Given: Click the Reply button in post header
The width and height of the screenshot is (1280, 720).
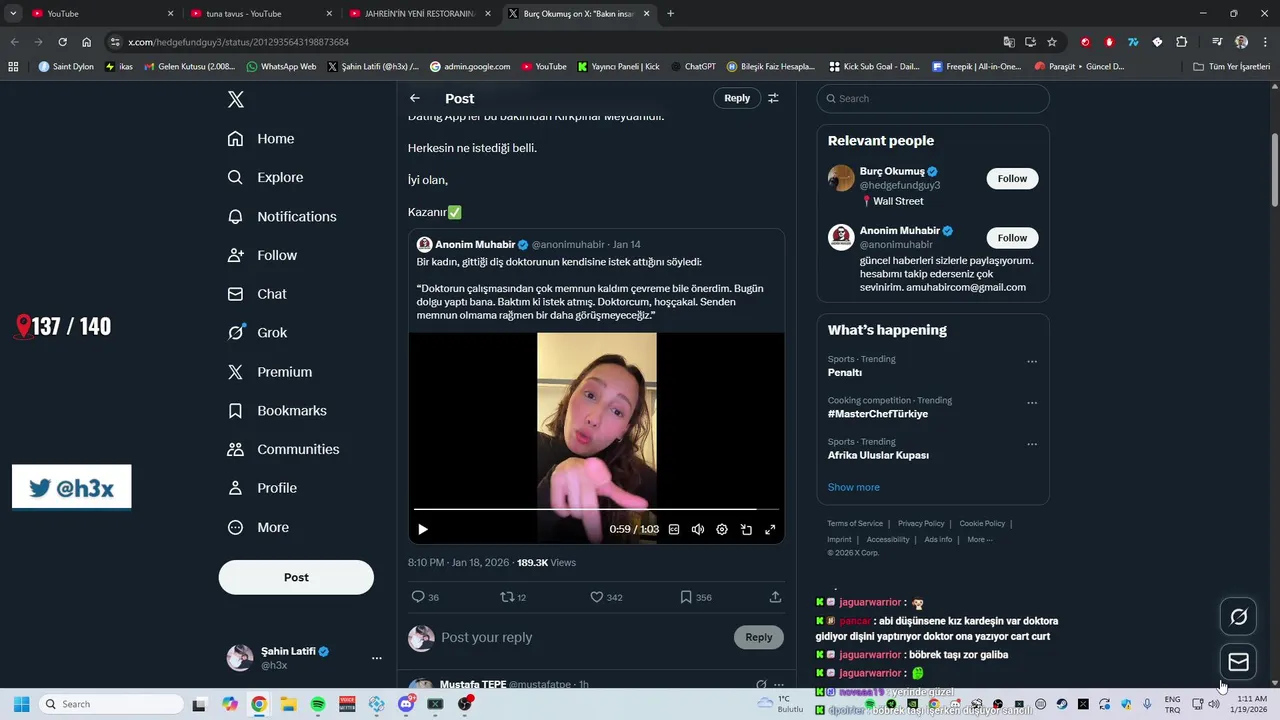Looking at the screenshot, I should click(x=737, y=98).
